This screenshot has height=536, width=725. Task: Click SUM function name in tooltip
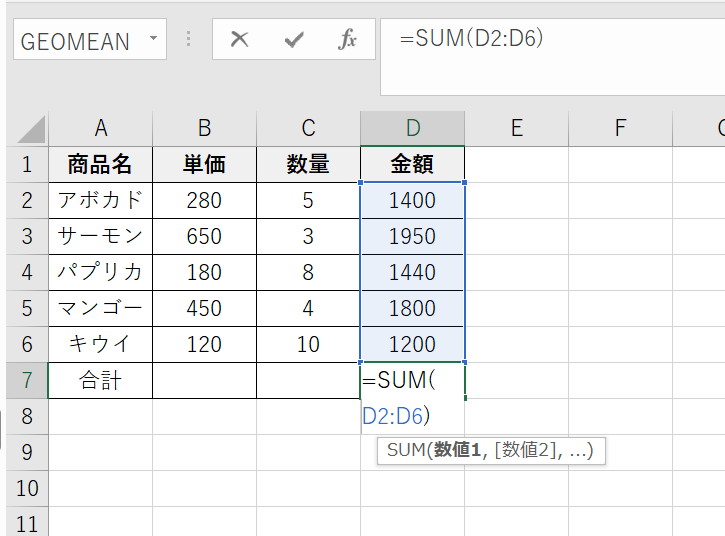(x=405, y=451)
